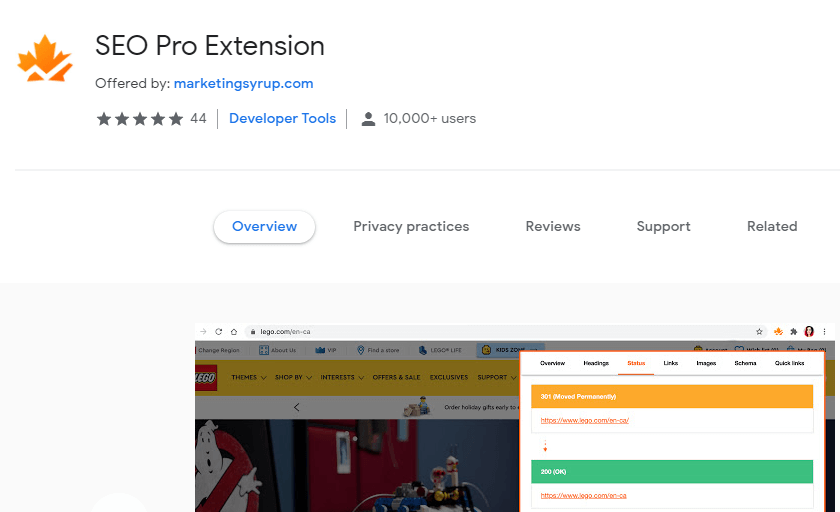This screenshot has height=512, width=840.
Task: Click the left chevron on Lego banner
Action: click(296, 408)
